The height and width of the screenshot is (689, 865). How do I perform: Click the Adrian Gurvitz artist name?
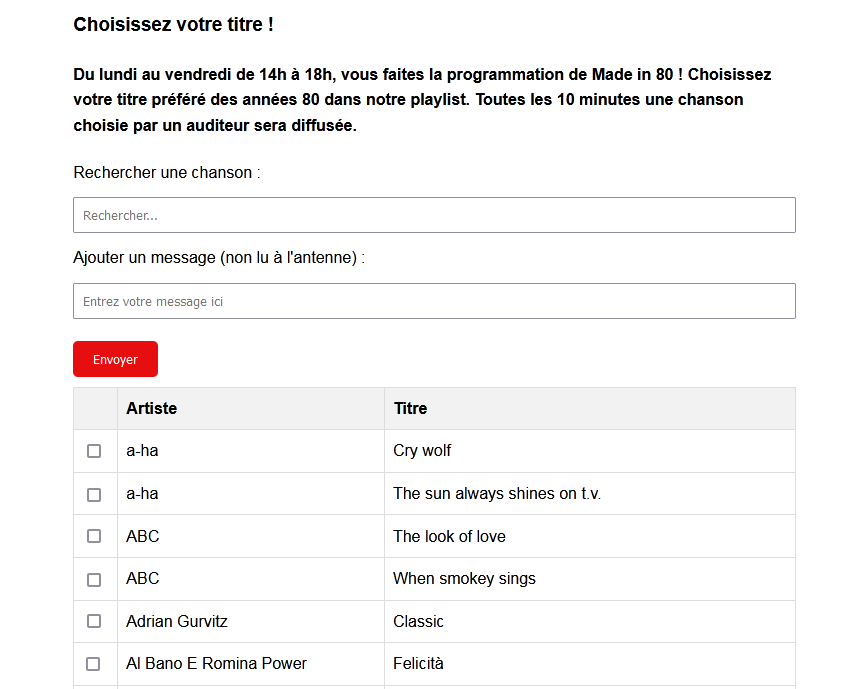177,621
